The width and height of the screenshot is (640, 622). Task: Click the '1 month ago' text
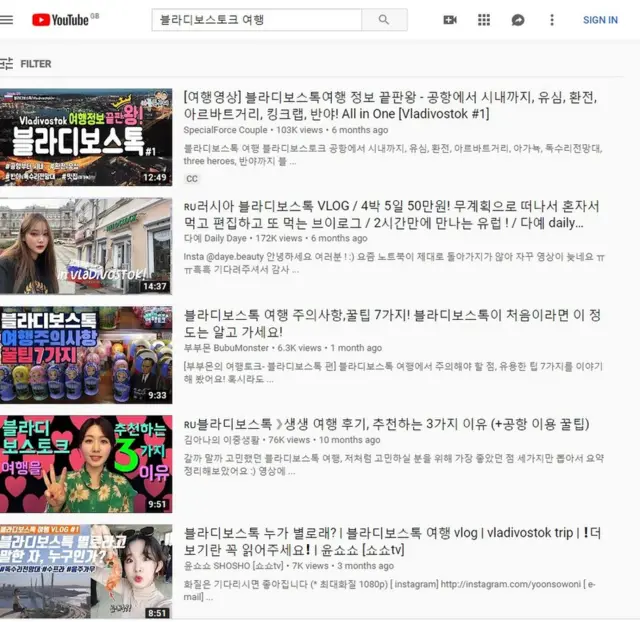point(356,348)
